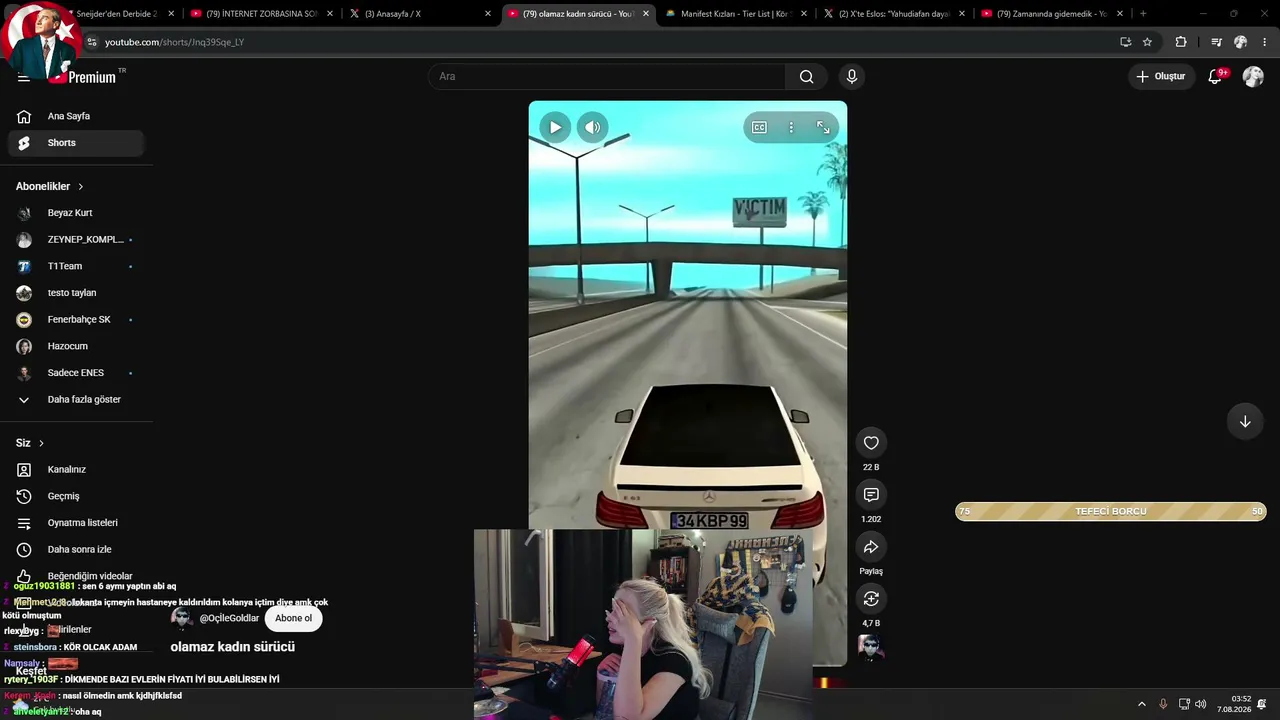Enter fullscreen on the short player
Screen dimensions: 1280x720
pos(823,127)
